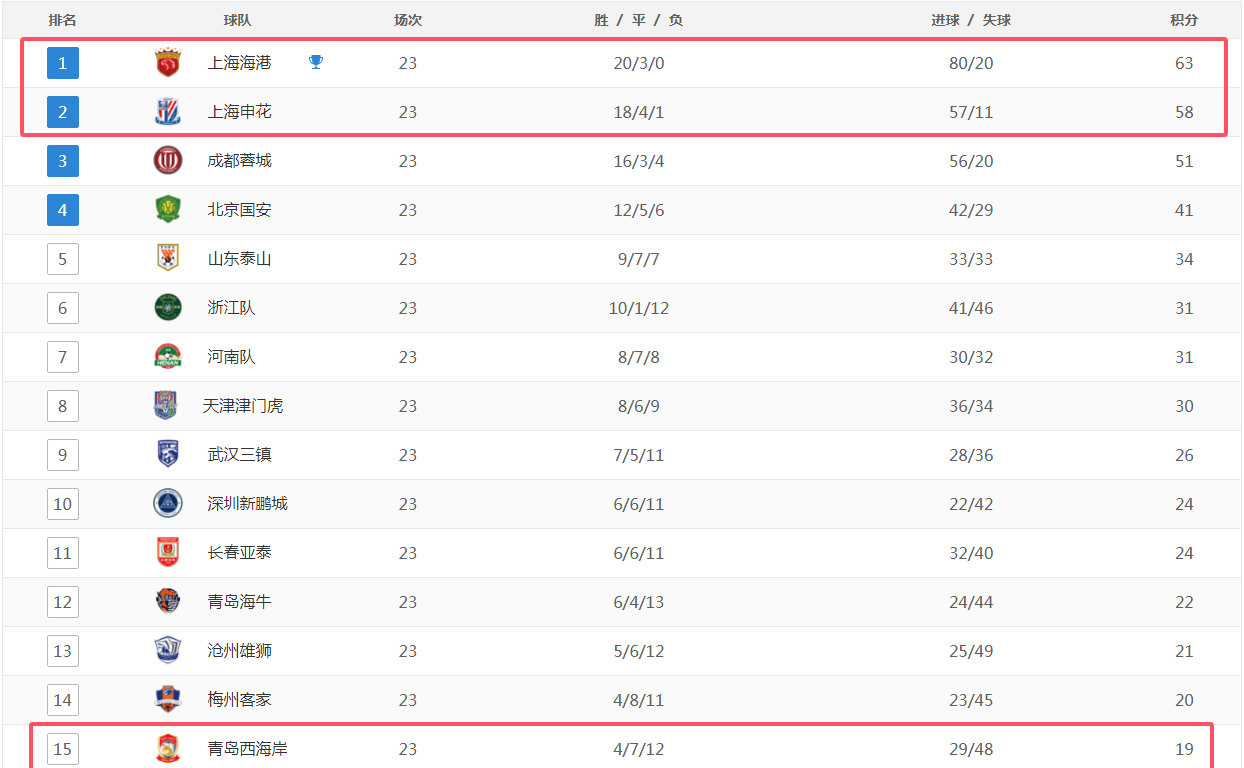Viewport: 1244px width, 768px height.
Task: Click rank badge number 1
Action: tap(63, 63)
